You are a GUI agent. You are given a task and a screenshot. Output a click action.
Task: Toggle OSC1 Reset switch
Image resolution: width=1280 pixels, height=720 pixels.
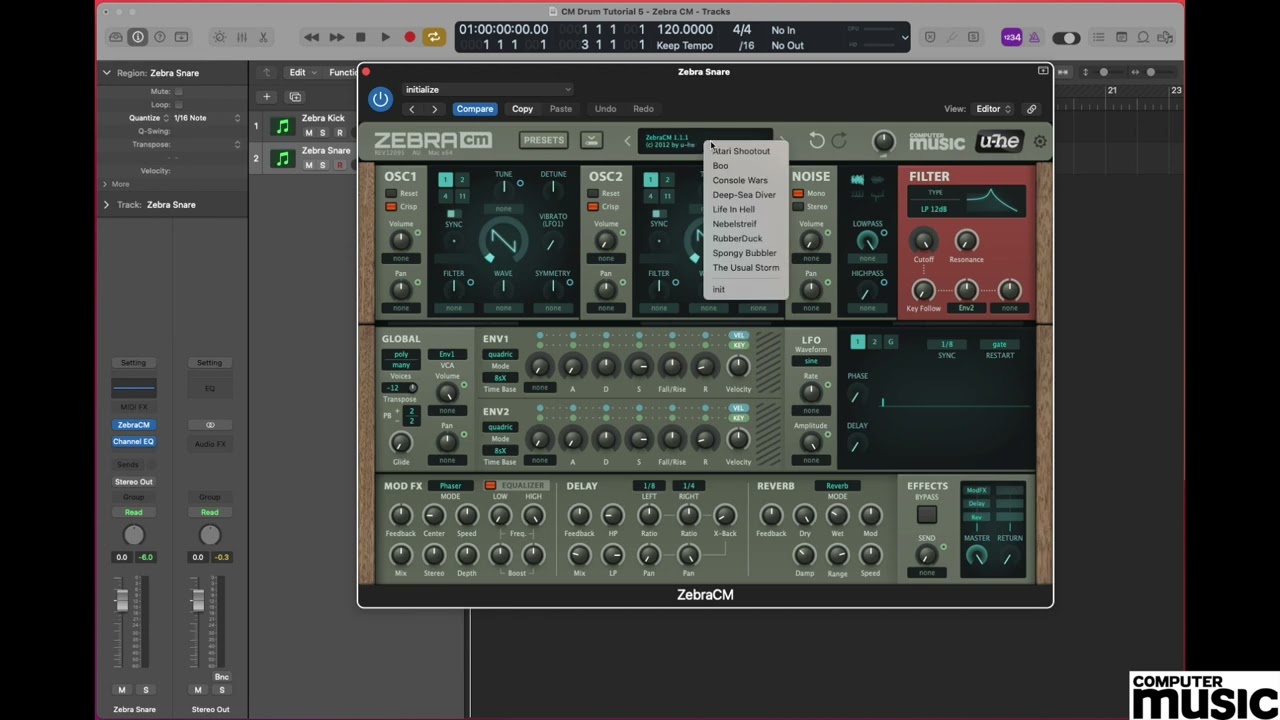(392, 193)
